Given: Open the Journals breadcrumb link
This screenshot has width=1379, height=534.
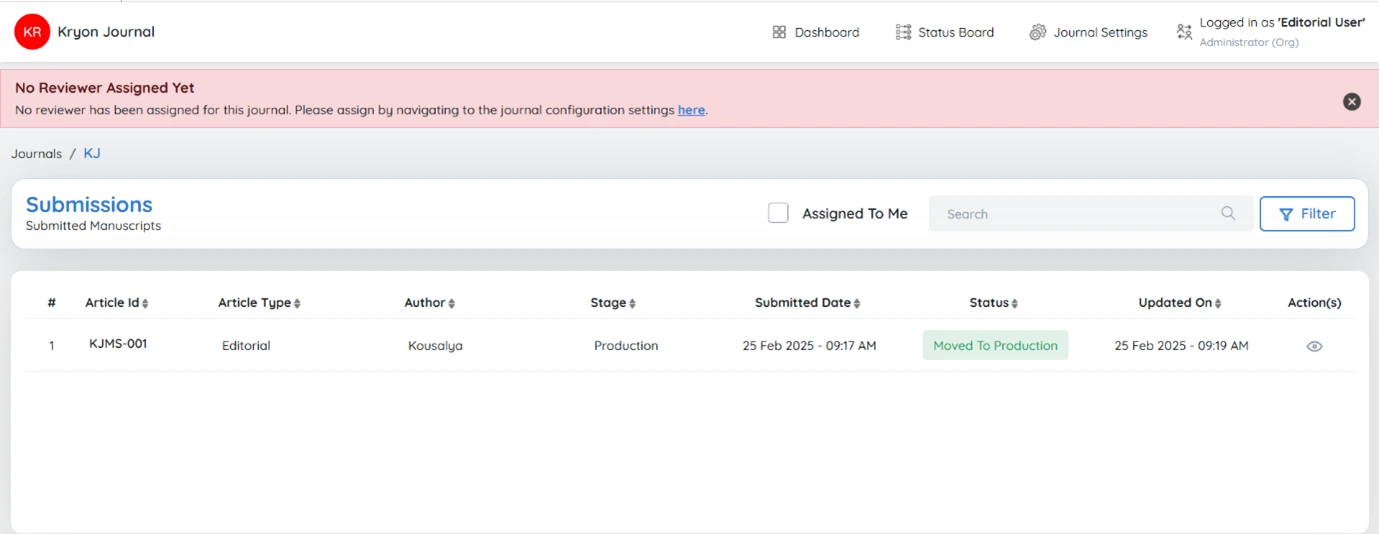Looking at the screenshot, I should coord(36,154).
